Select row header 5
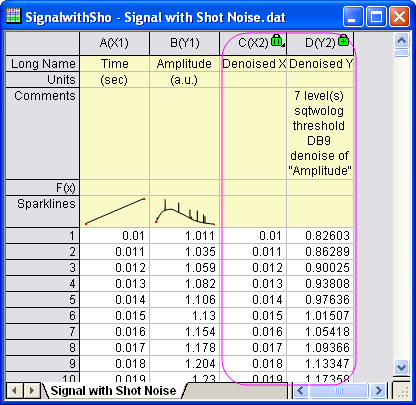This screenshot has width=416, height=405. [43, 300]
